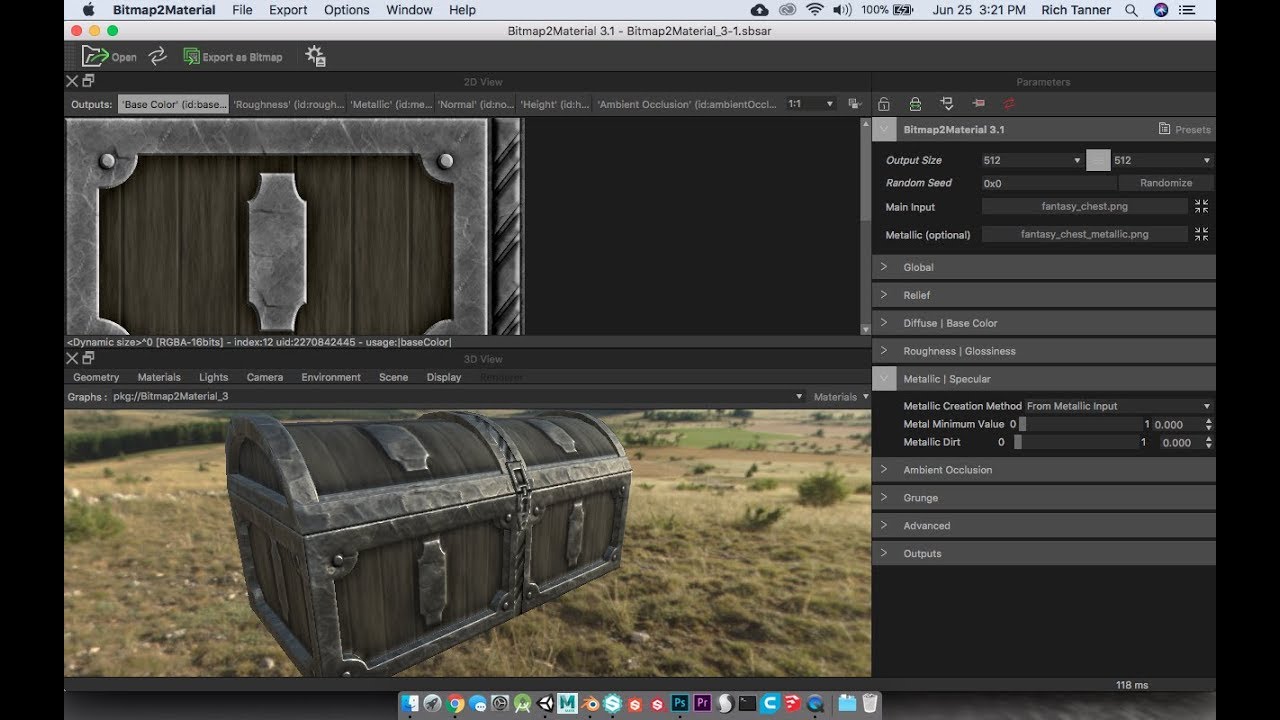Open the Materials menu in 3D View

tap(159, 377)
